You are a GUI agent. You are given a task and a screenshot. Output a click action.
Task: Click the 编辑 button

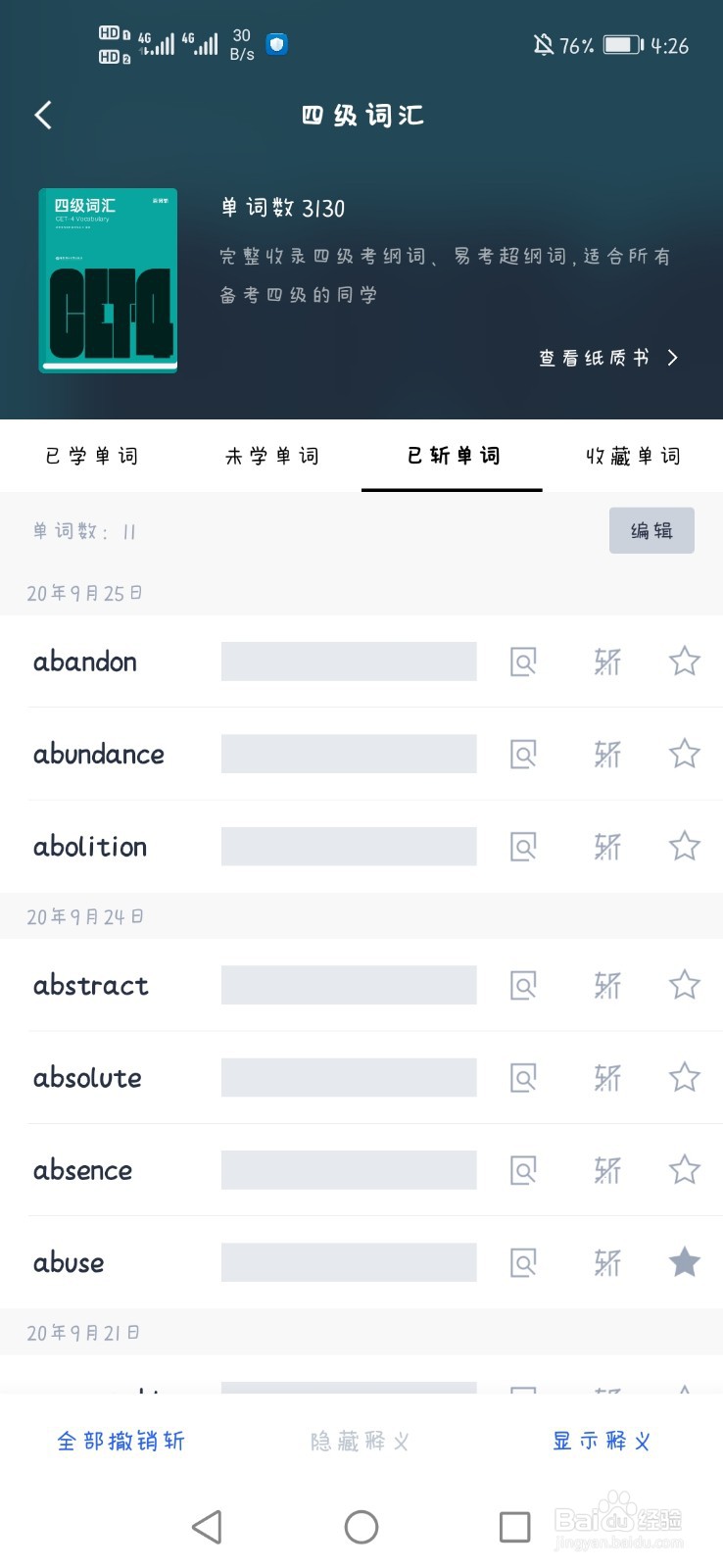coord(651,530)
